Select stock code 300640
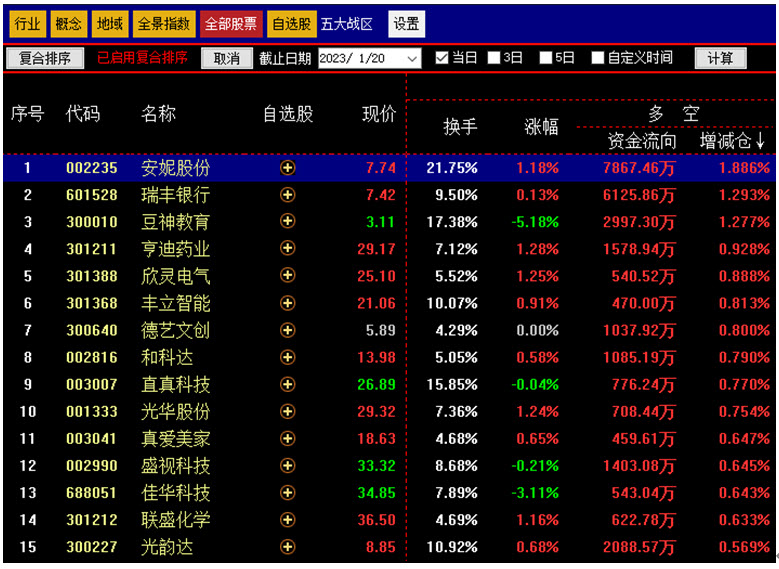 point(92,330)
